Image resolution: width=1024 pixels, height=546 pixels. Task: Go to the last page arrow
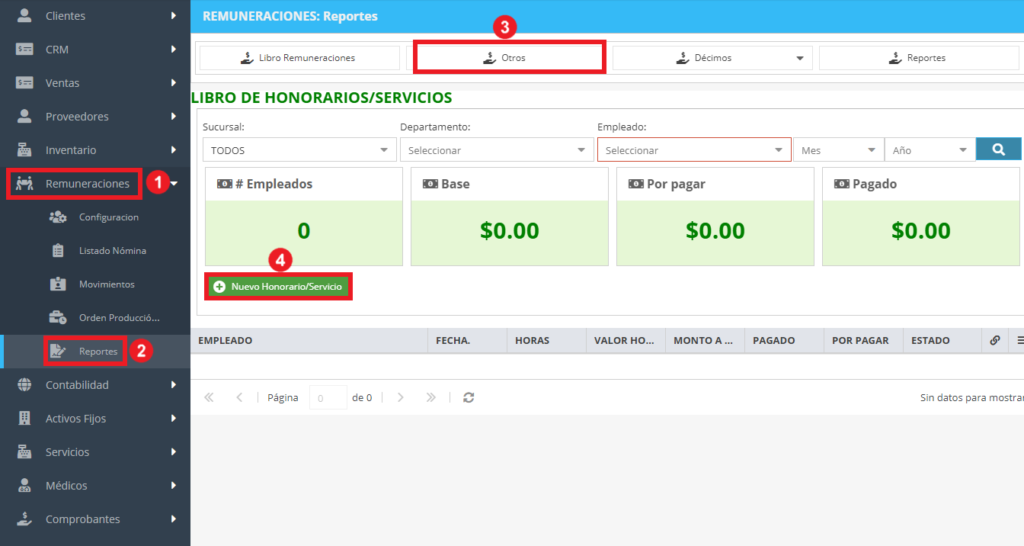[x=430, y=397]
